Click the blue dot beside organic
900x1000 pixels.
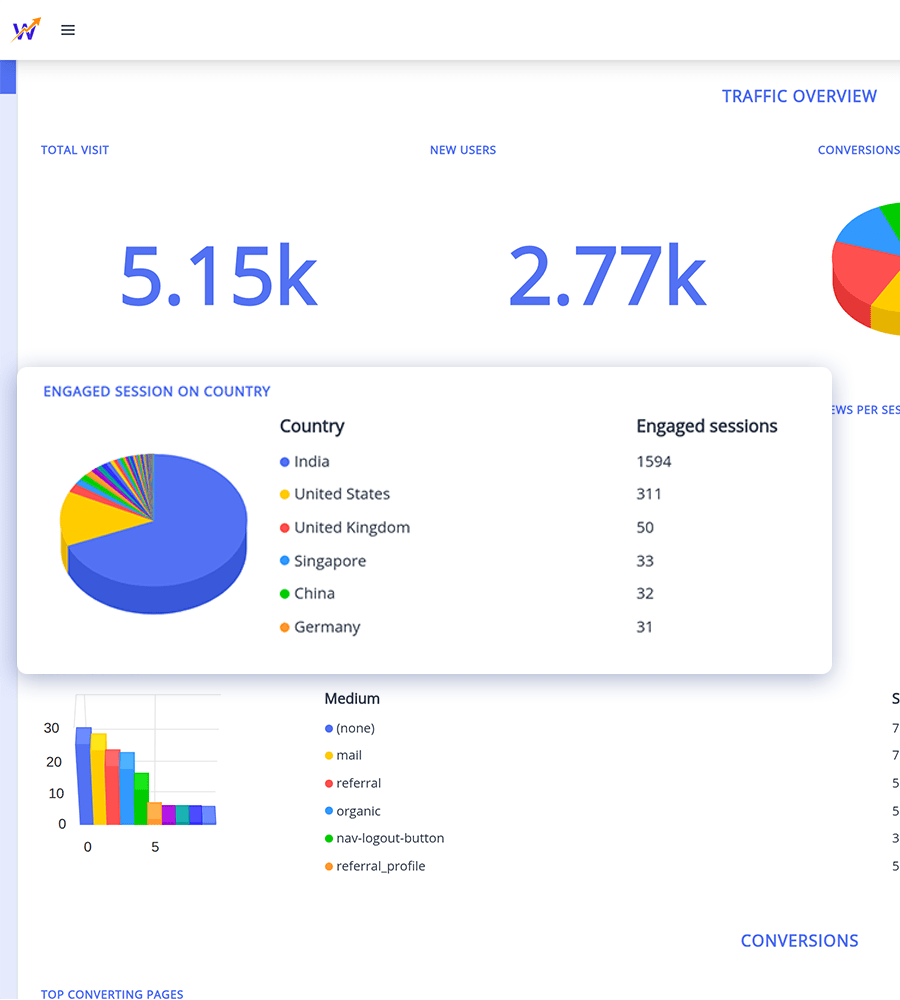[x=328, y=810]
